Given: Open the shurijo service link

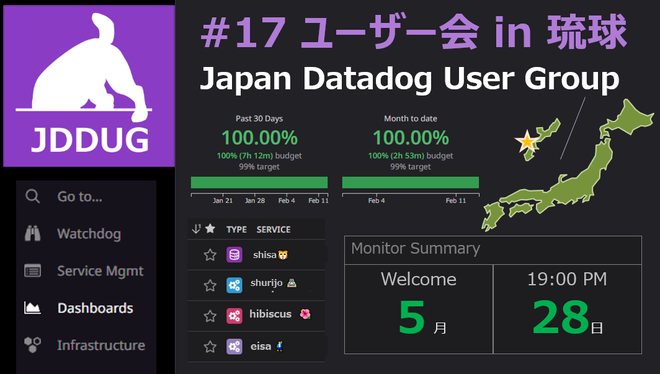Looking at the screenshot, I should 266,283.
